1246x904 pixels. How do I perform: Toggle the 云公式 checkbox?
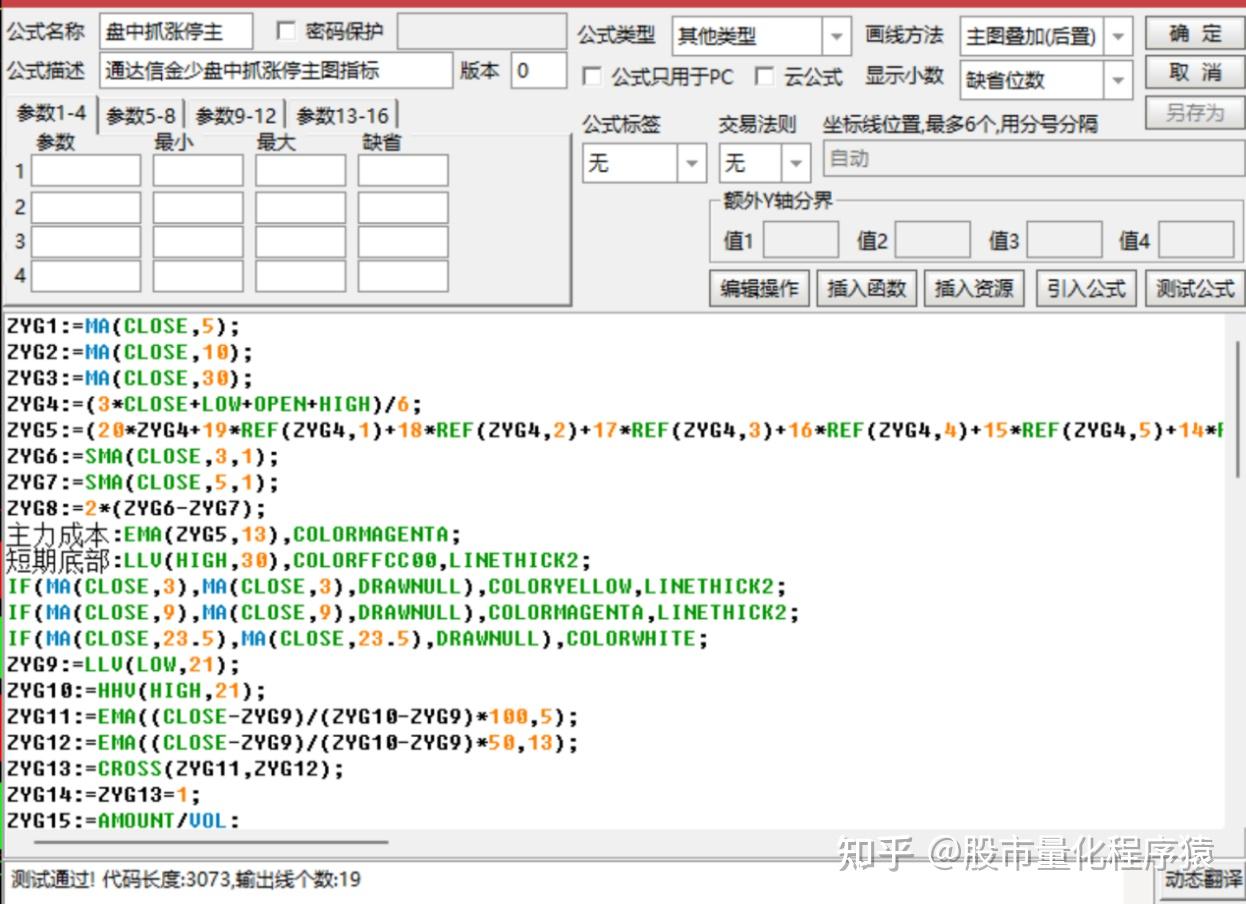pyautogui.click(x=764, y=77)
